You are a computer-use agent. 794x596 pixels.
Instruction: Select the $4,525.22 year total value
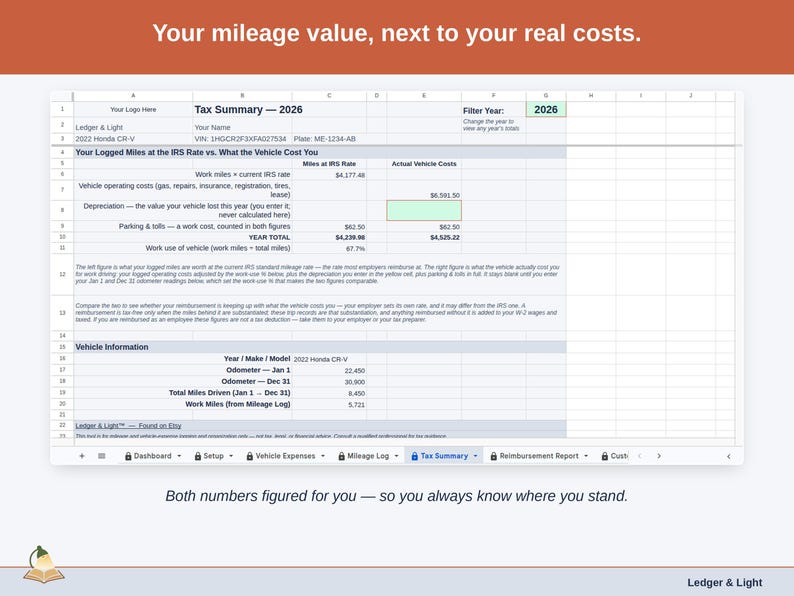(424, 237)
